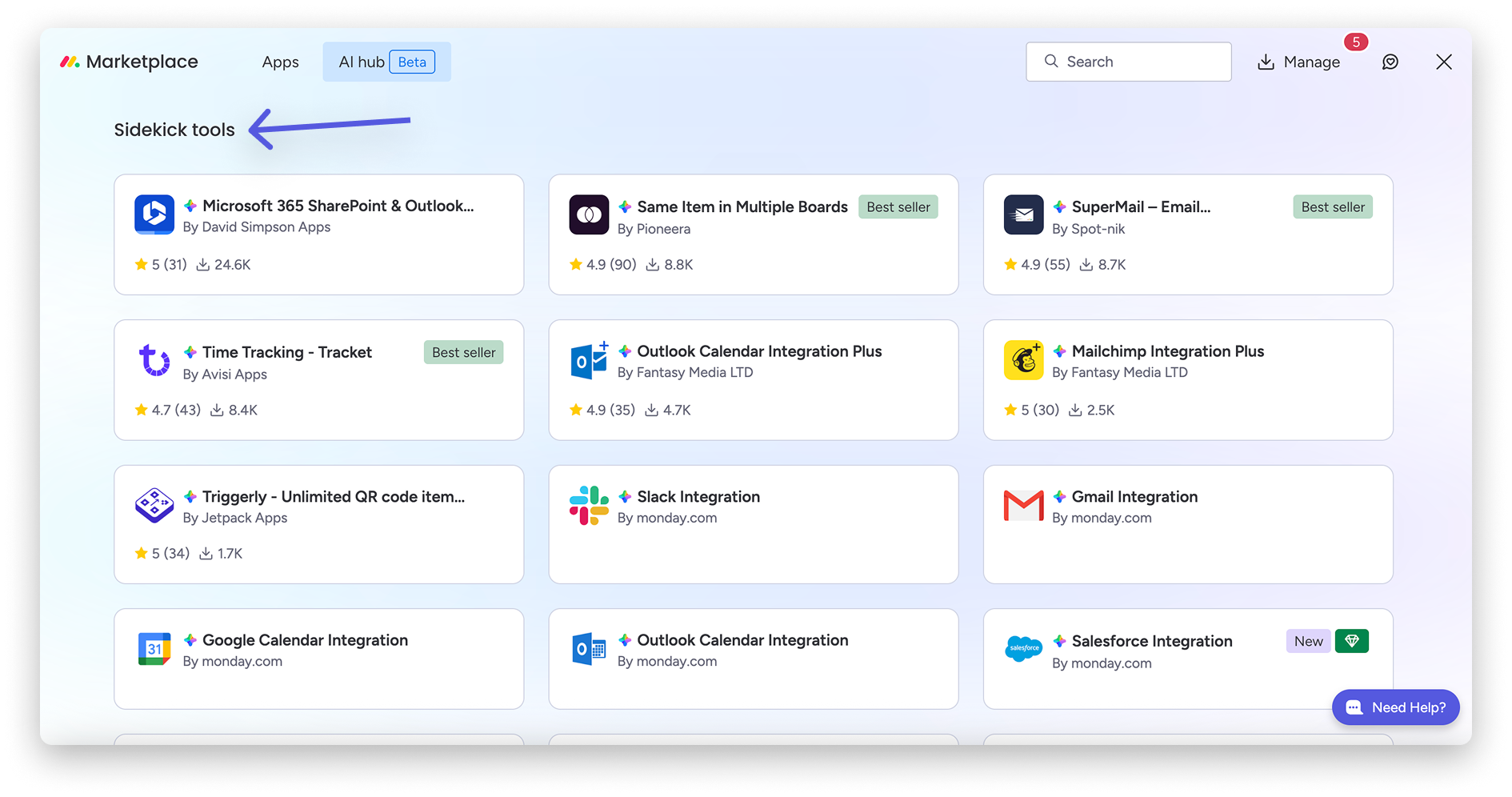The image size is (1512, 797).
Task: Open the Manage installed apps button
Action: [x=1298, y=62]
